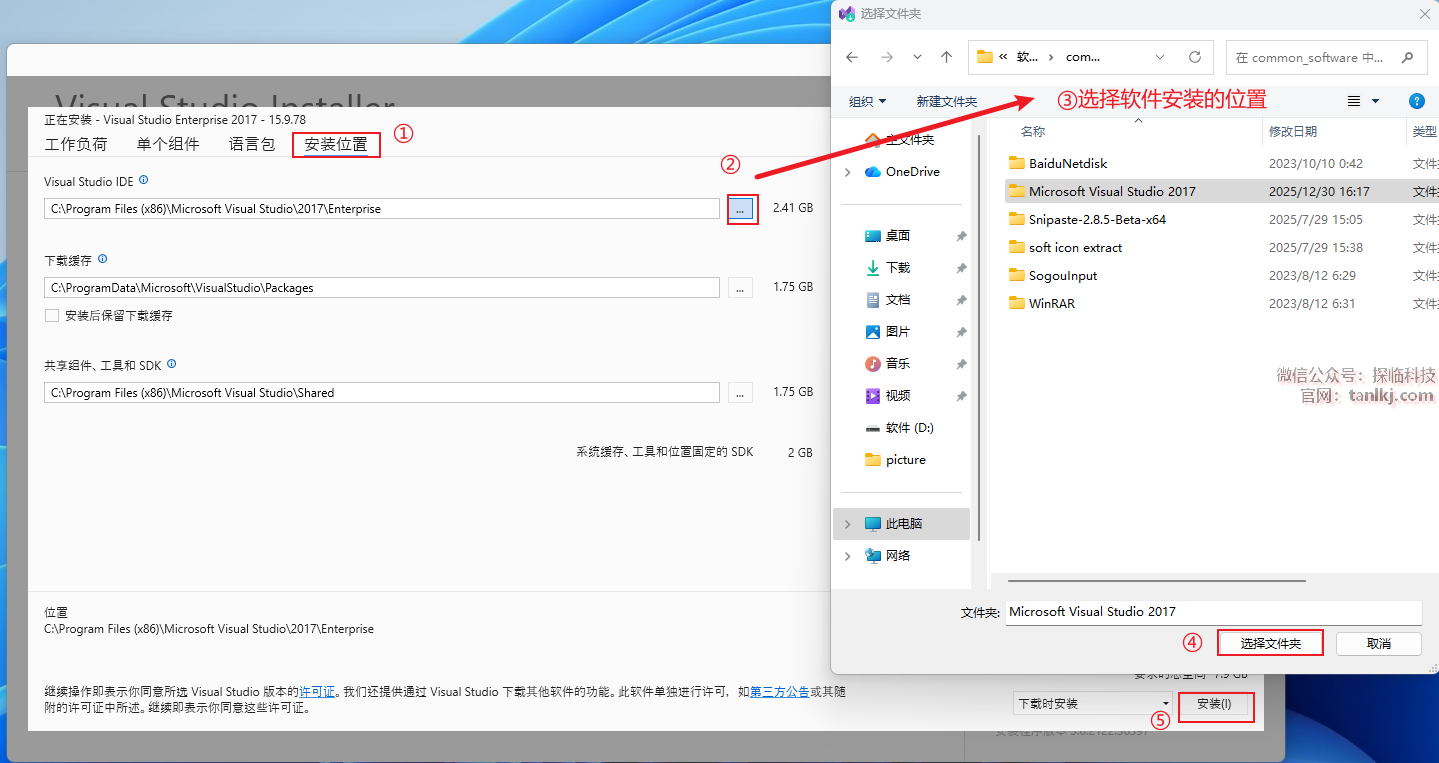Screen dimensions: 1439x763
Task: Open the 下载时安装 dropdown
Action: [1092, 704]
